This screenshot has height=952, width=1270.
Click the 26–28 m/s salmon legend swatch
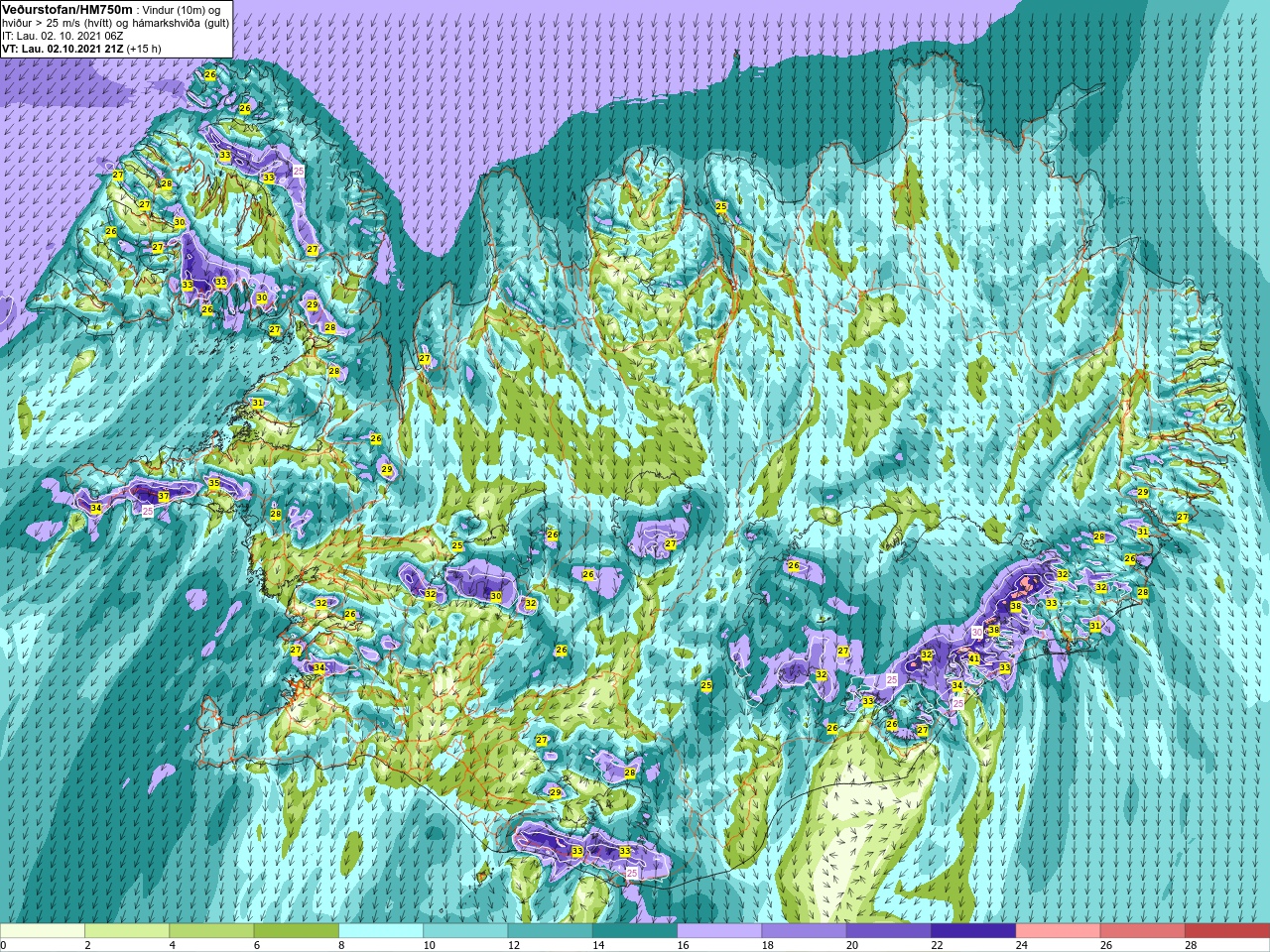tap(1143, 931)
